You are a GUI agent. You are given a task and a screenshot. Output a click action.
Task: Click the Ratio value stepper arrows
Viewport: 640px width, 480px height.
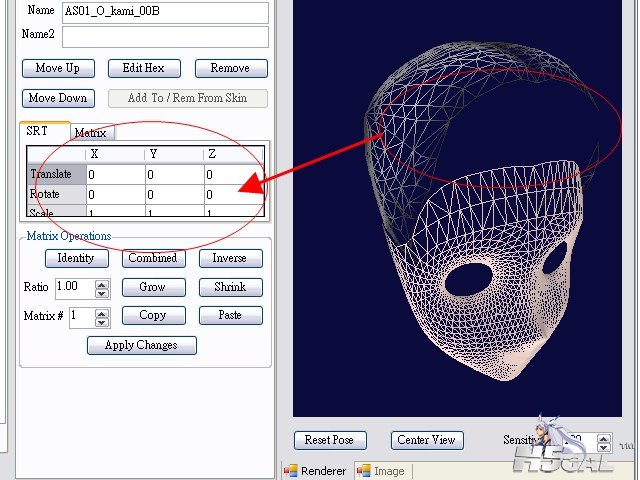(x=102, y=288)
